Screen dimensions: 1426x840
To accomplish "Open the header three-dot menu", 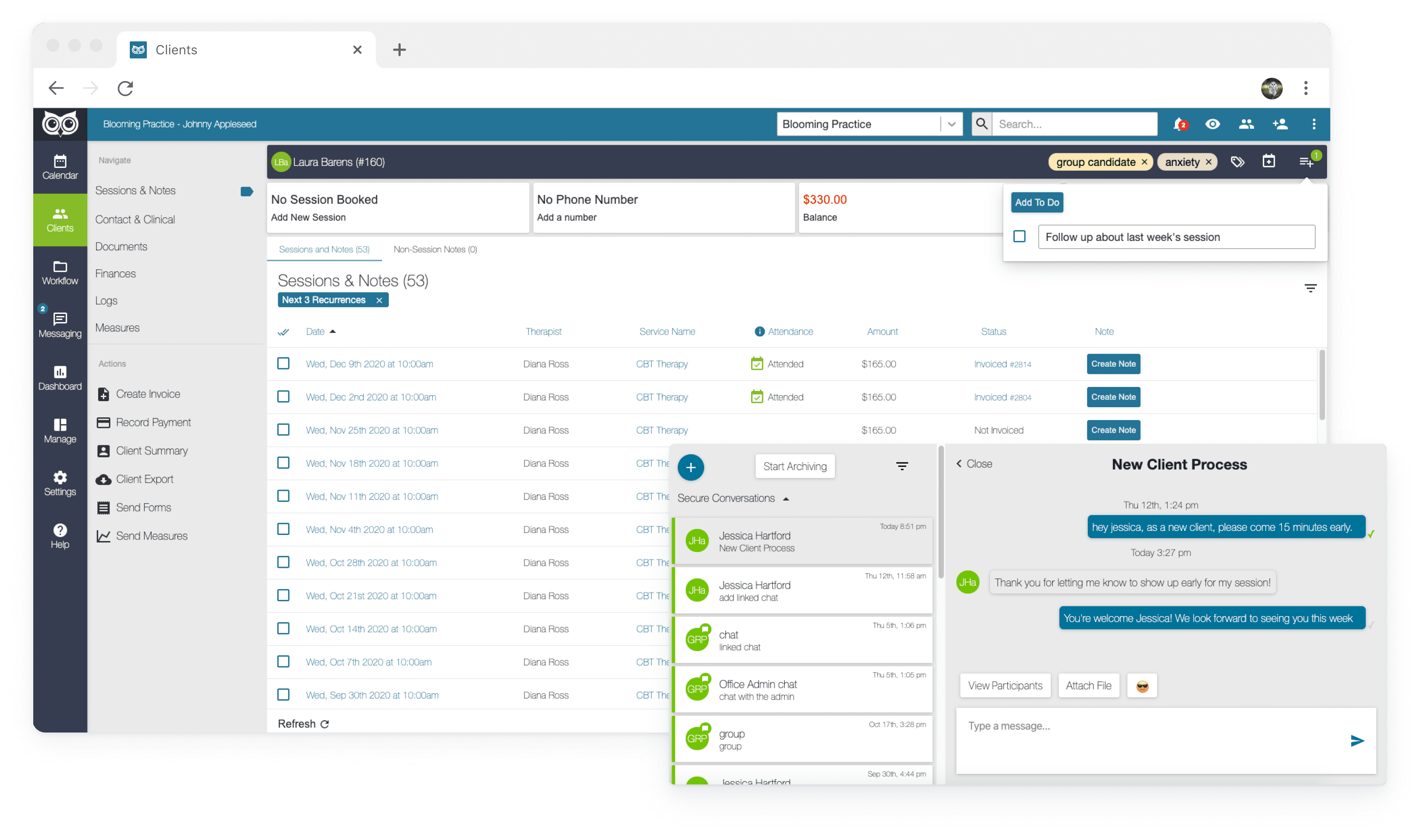I will pos(1314,124).
